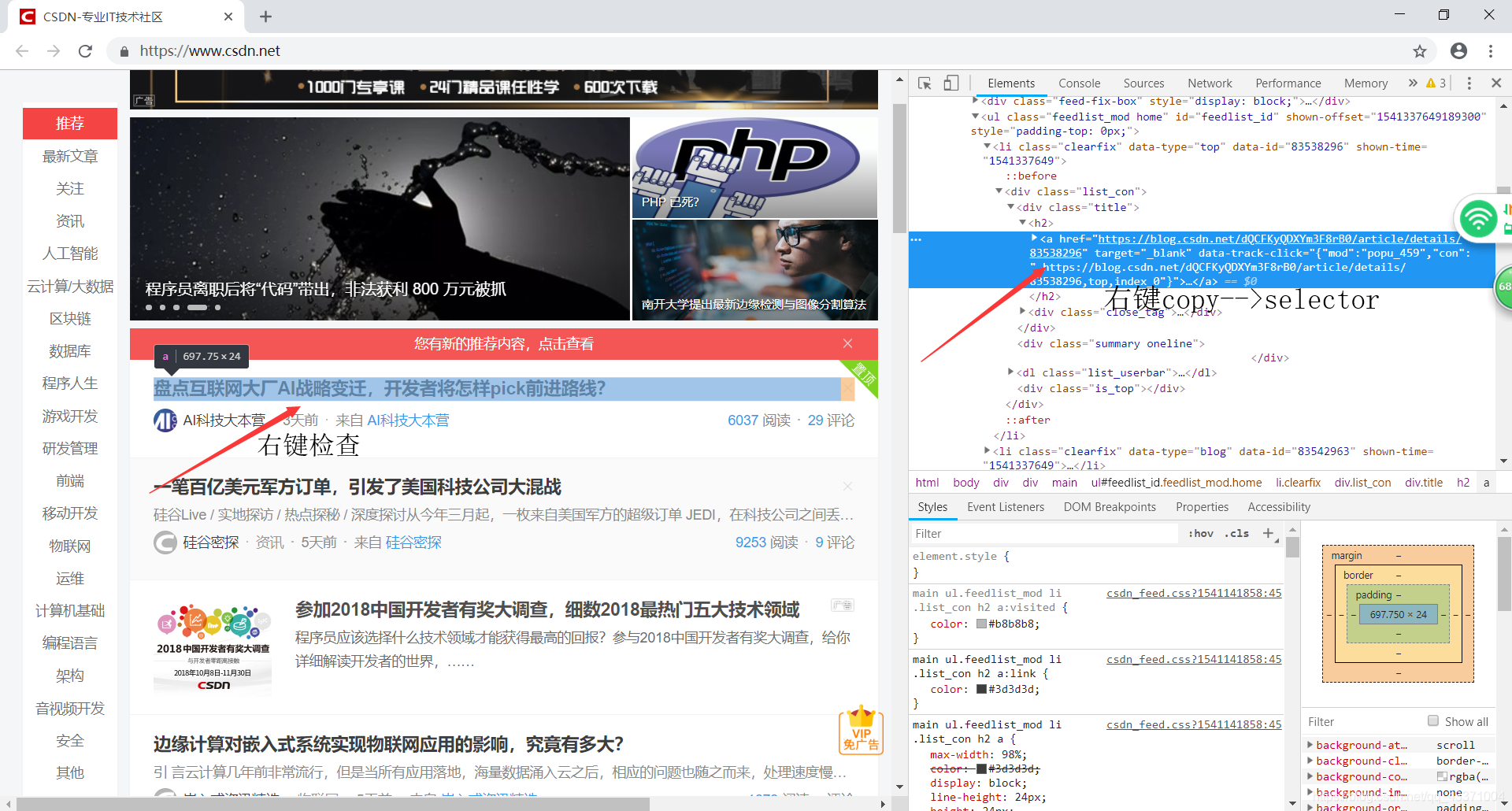The width and height of the screenshot is (1512, 811).
Task: Select 区块链 category in the sidebar
Action: (x=70, y=318)
